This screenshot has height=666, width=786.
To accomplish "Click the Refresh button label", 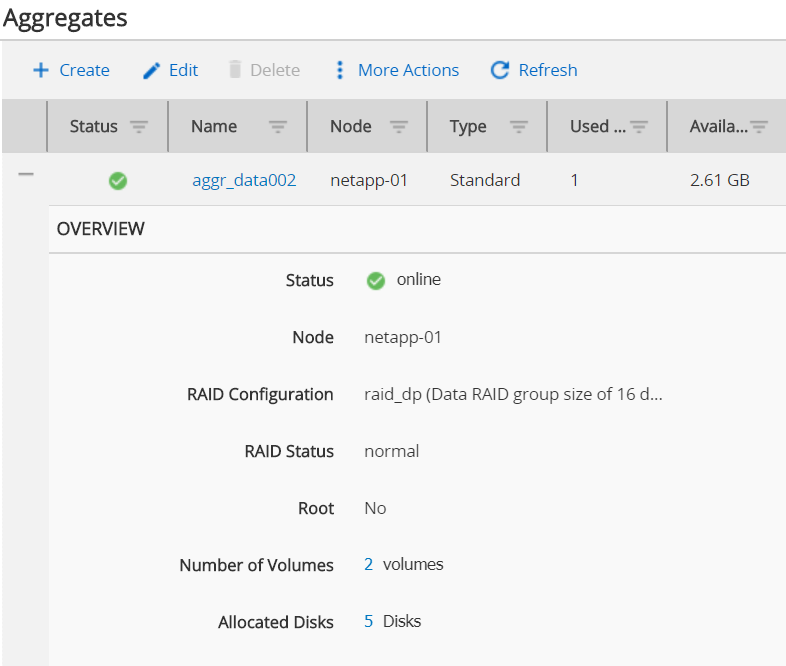I will [x=547, y=70].
